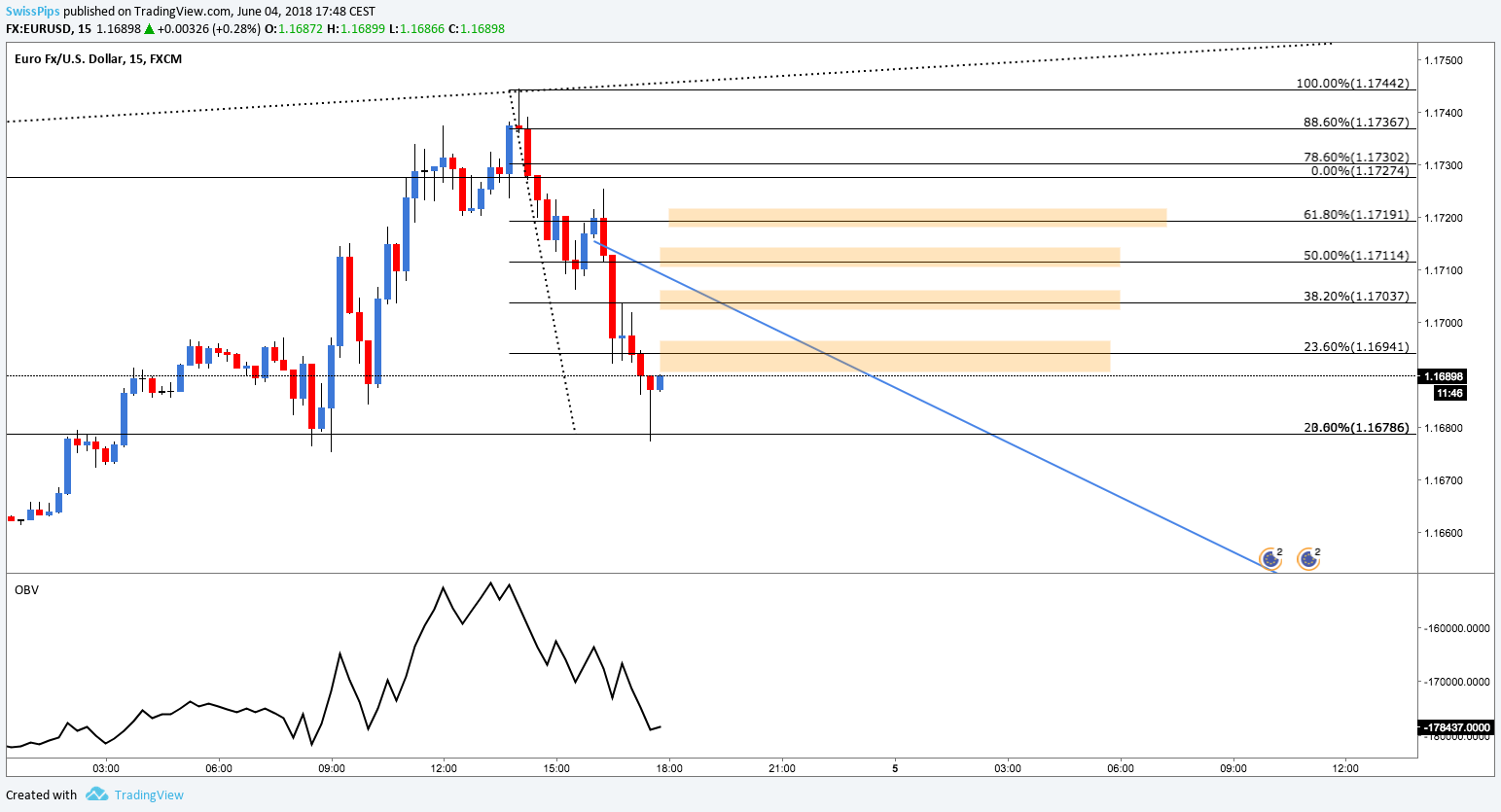The width and height of the screenshot is (1501, 812).
Task: Select the orange zone at 61.80% level
Action: coord(917,218)
